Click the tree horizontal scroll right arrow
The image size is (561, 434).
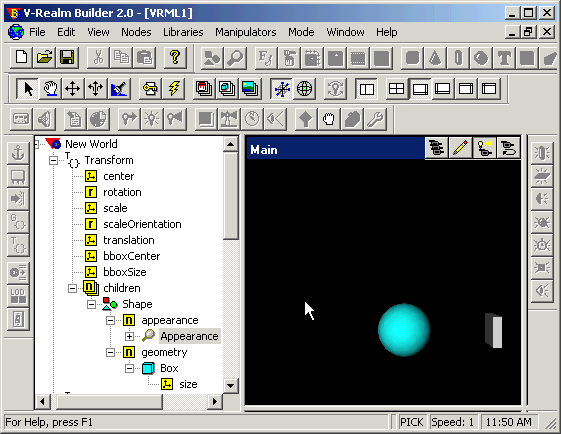(215, 401)
